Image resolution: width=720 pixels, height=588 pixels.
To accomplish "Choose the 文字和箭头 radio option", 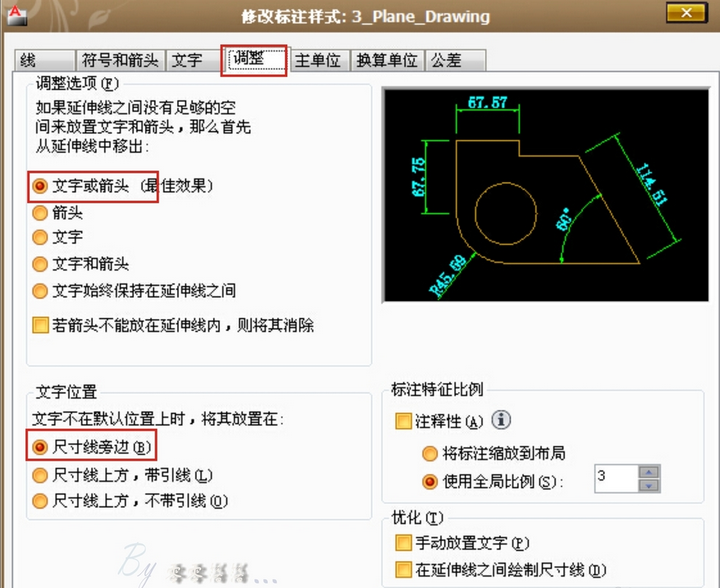I will (40, 264).
